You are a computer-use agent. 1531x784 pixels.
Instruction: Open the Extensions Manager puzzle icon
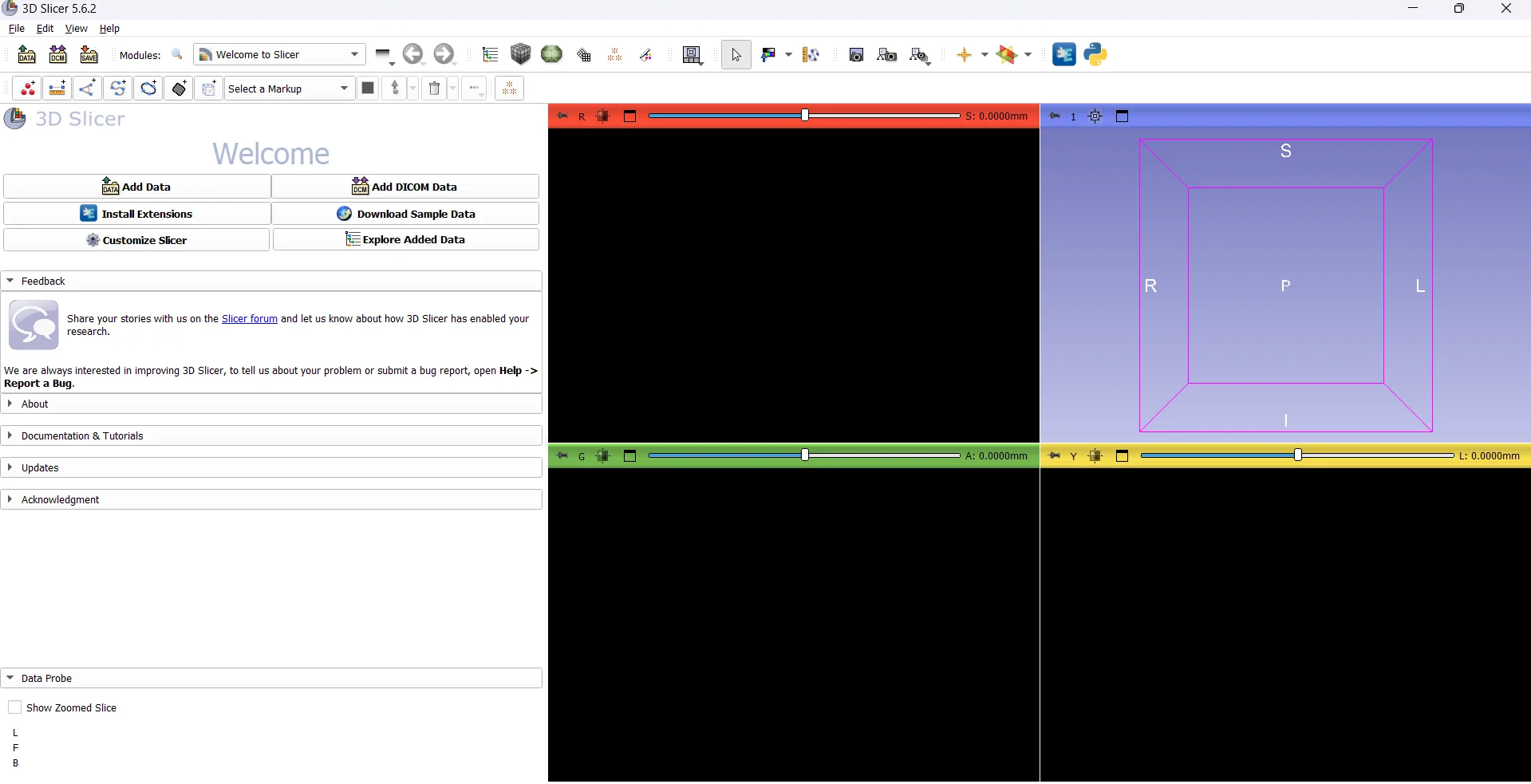coord(1064,54)
